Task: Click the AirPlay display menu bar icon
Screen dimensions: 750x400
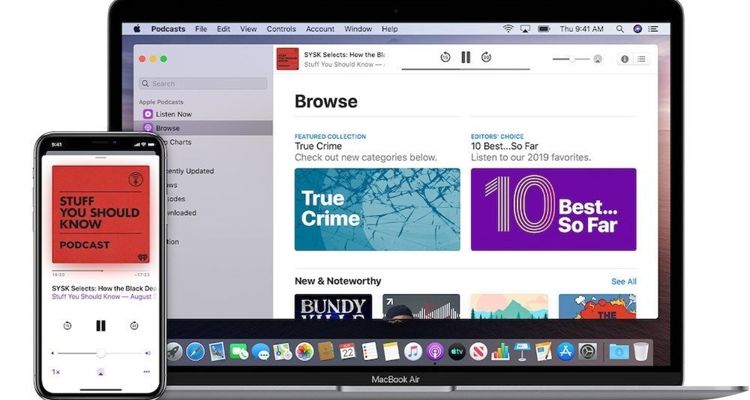Action: (x=525, y=29)
